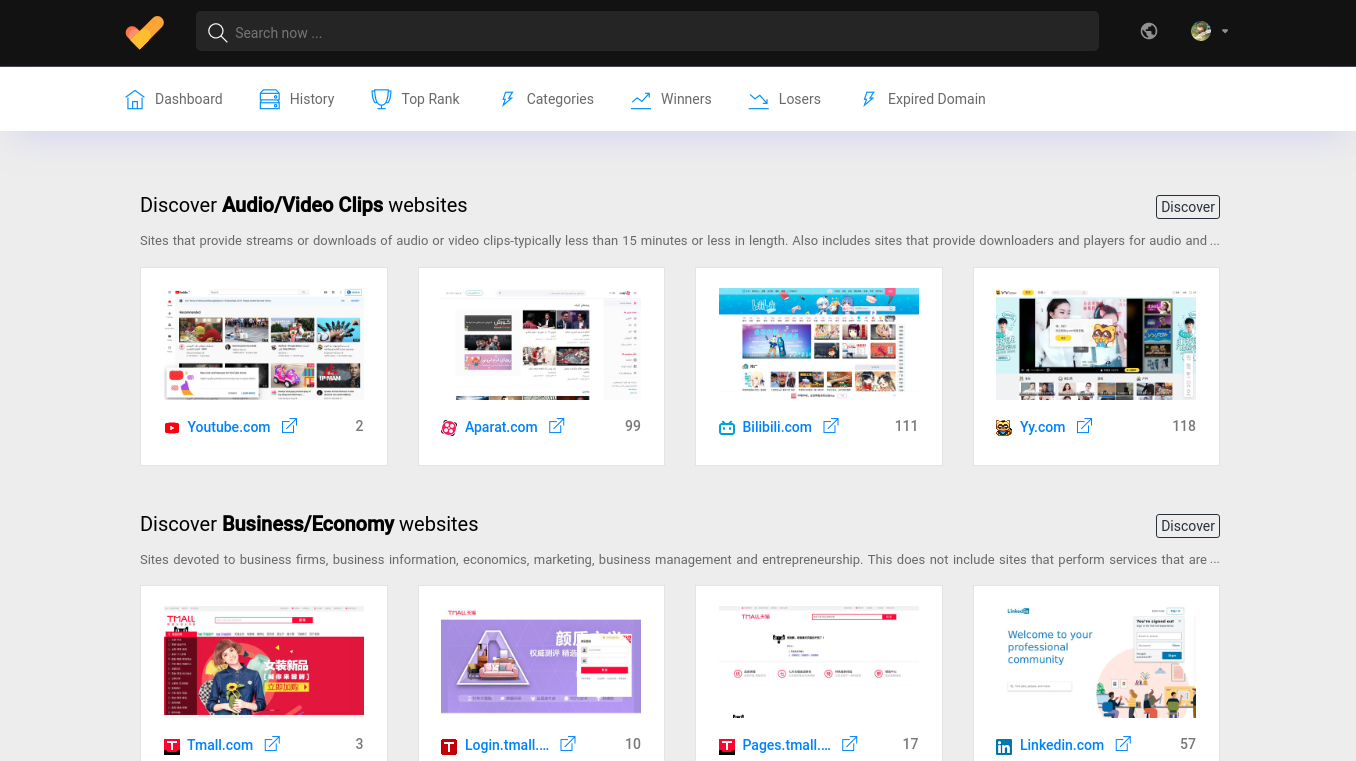
Task: Open Aparat.com via external link icon
Action: [557, 426]
